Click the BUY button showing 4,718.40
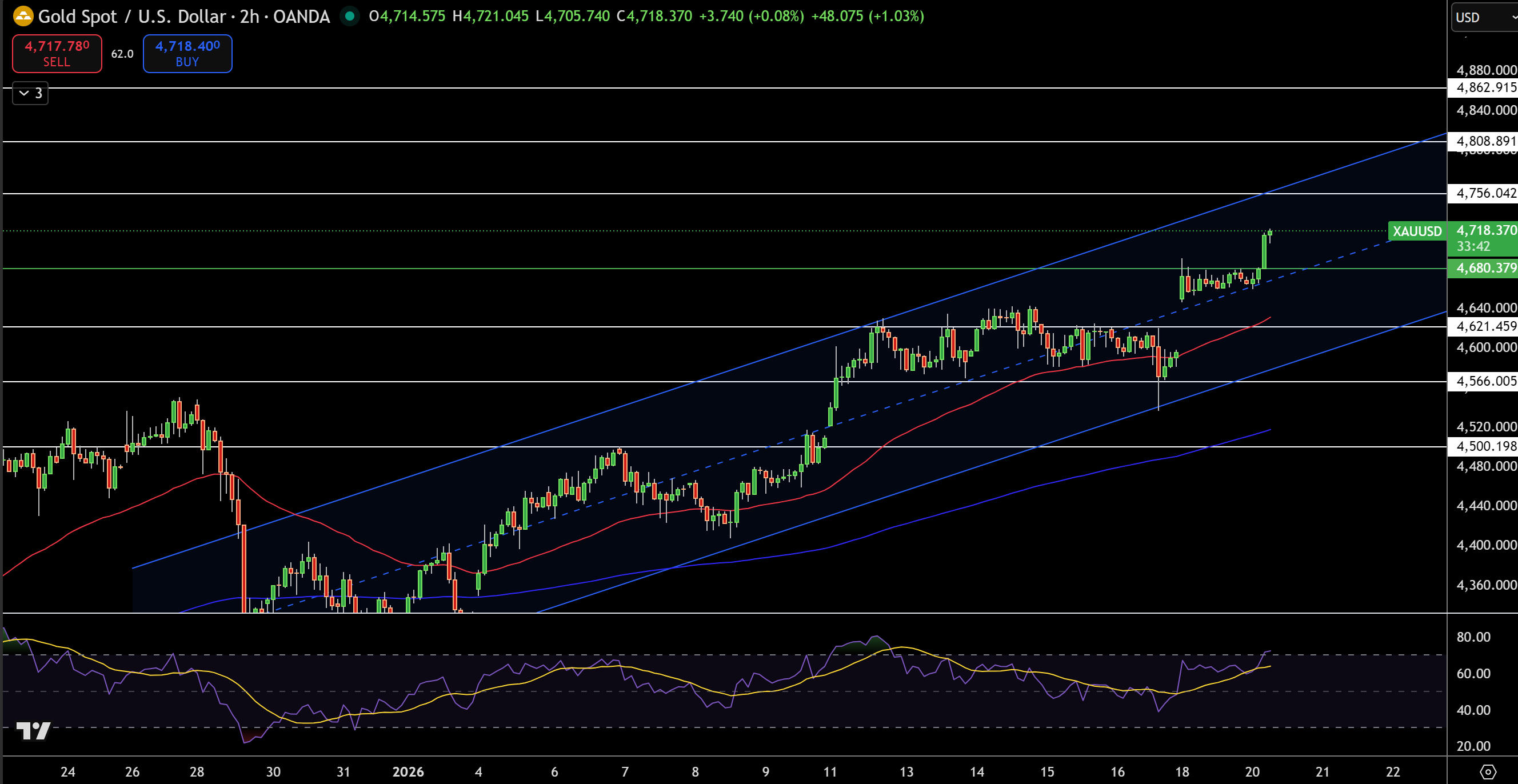Image resolution: width=1518 pixels, height=784 pixels. [187, 53]
